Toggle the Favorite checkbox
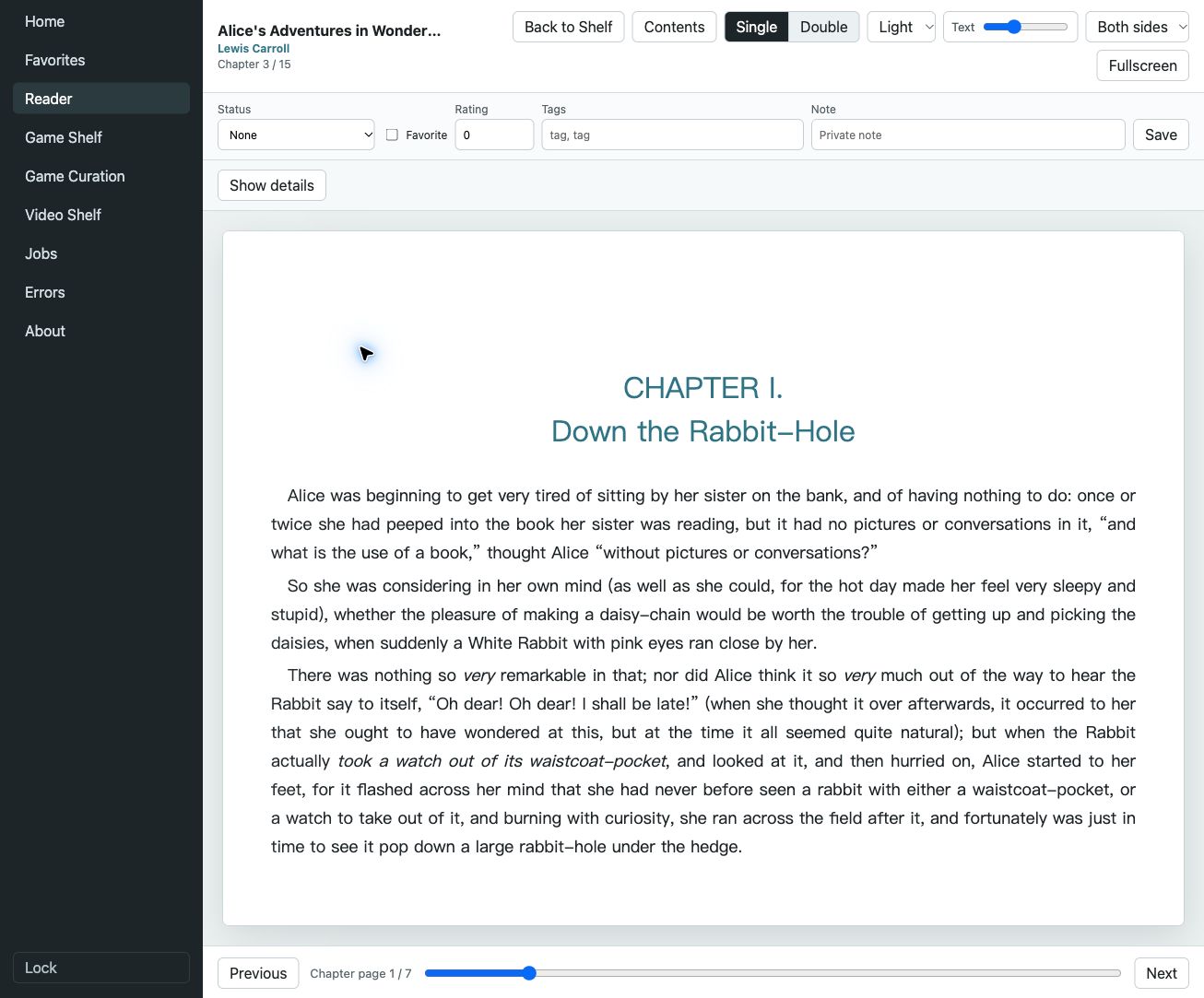Viewport: 1204px width, 998px height. (392, 135)
